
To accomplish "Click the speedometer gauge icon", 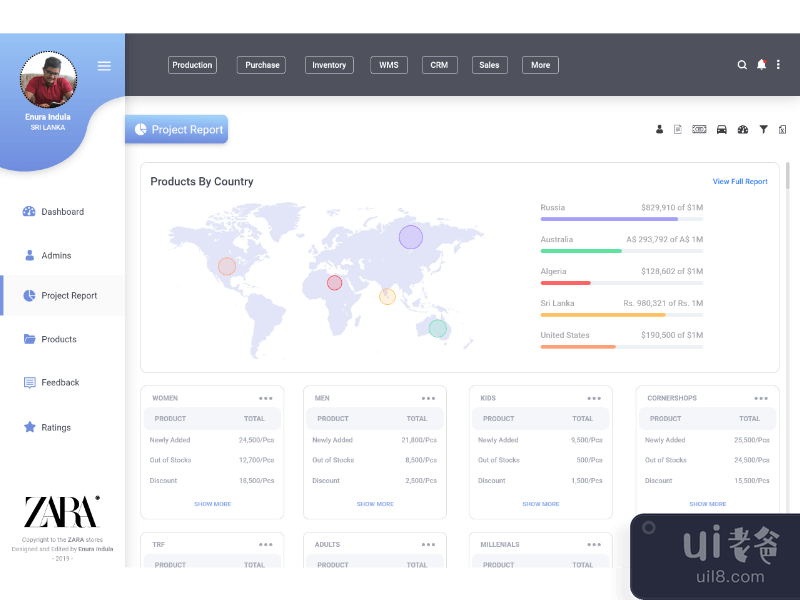I will [x=743, y=129].
